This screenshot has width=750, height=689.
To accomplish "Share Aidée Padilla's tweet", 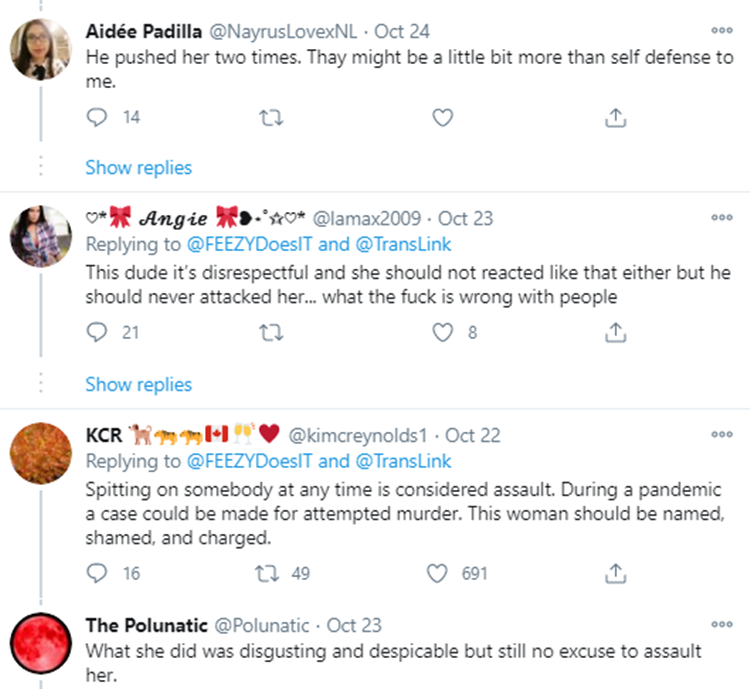I will click(616, 117).
